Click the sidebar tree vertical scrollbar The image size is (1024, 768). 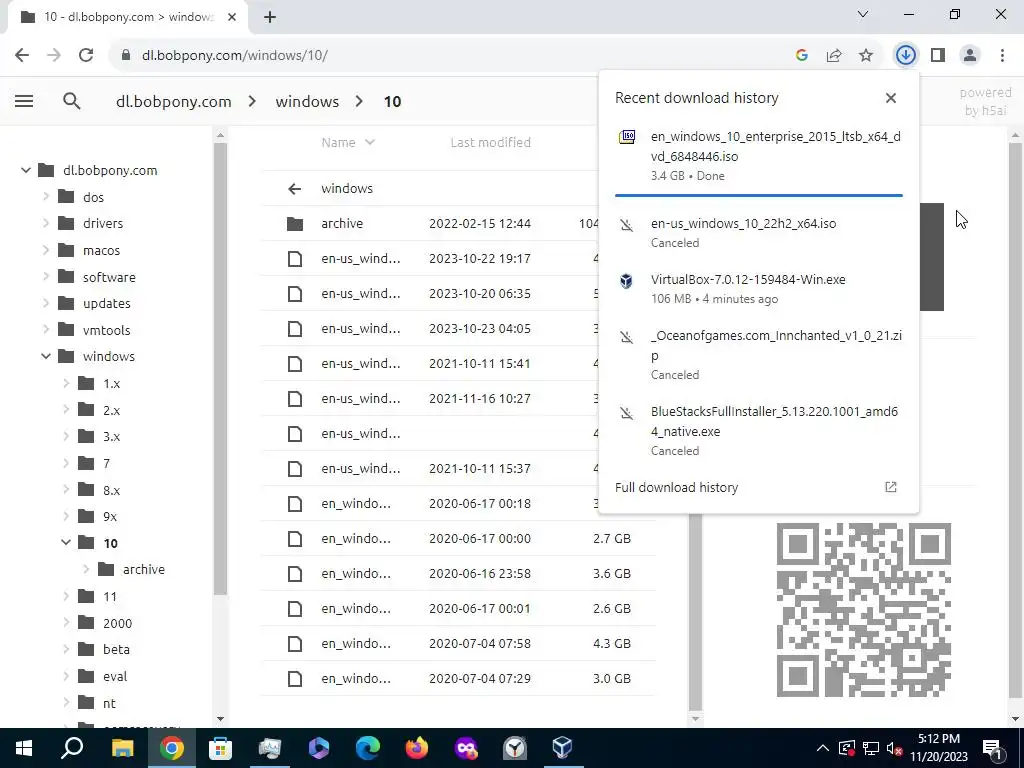220,369
